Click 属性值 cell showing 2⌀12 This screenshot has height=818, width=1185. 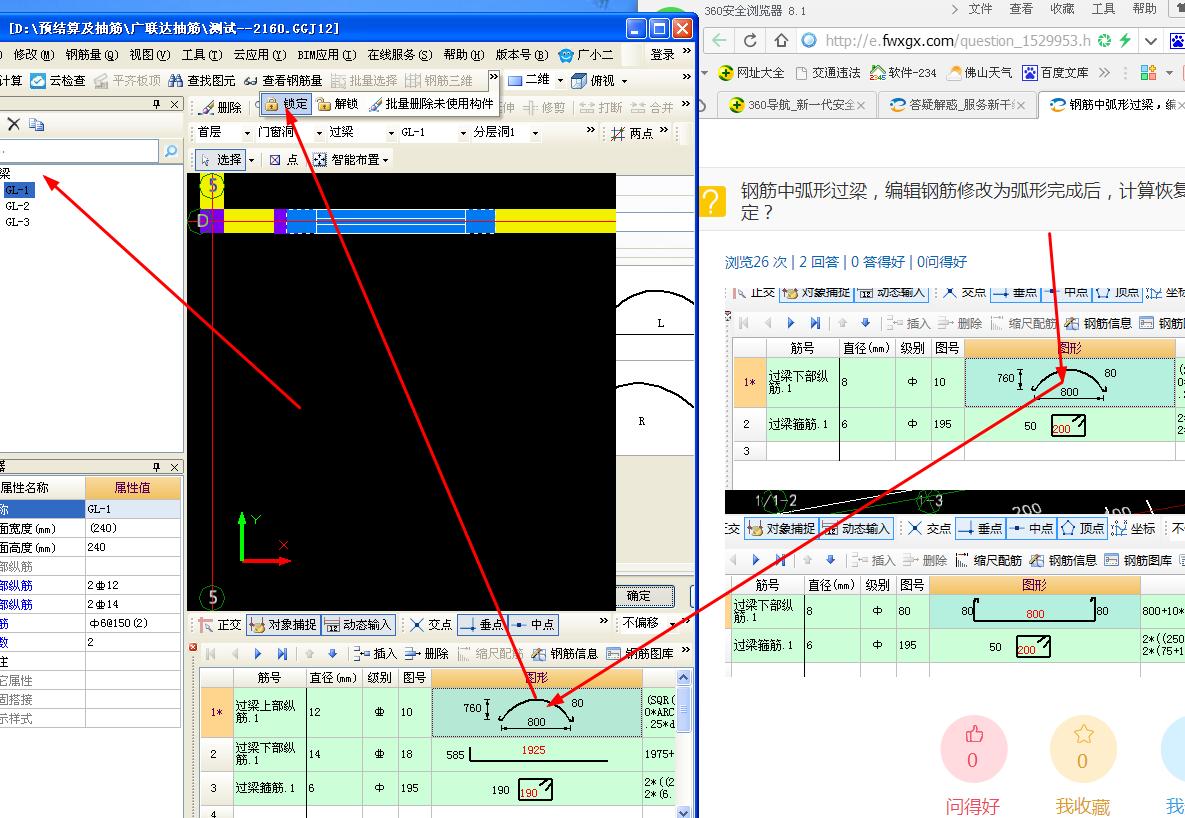click(x=133, y=585)
